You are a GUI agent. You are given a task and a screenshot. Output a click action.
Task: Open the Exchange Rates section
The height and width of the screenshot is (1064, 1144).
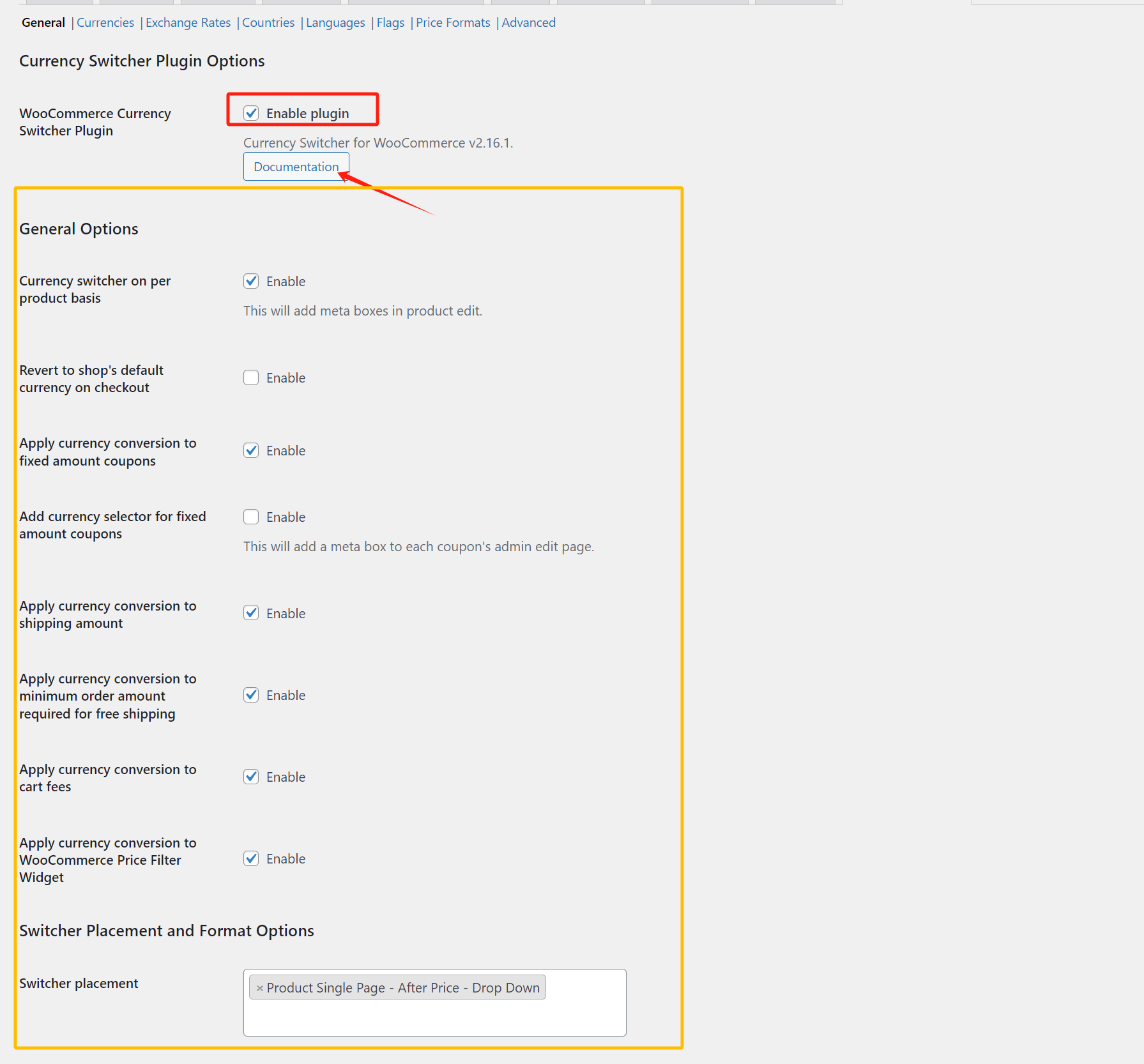(x=188, y=23)
